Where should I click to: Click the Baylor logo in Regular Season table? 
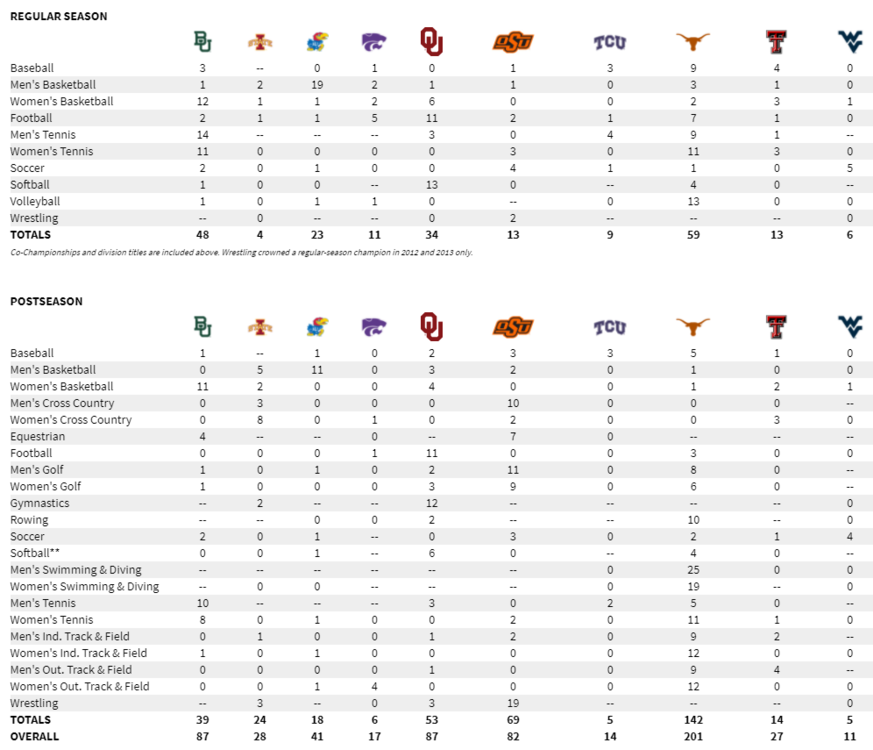202,42
